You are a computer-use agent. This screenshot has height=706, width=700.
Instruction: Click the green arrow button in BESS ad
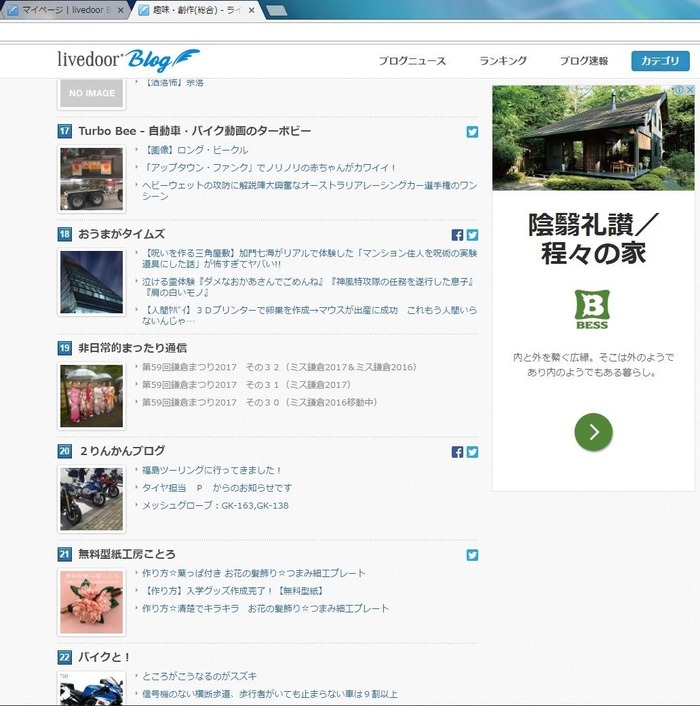point(593,432)
